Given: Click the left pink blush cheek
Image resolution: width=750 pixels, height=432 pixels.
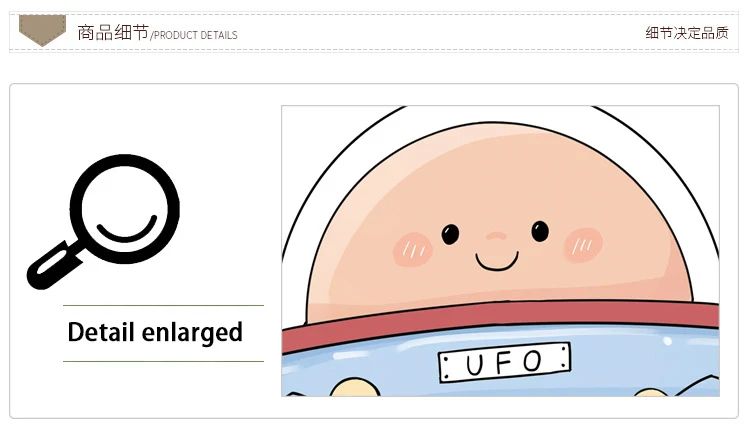Looking at the screenshot, I should [x=413, y=249].
